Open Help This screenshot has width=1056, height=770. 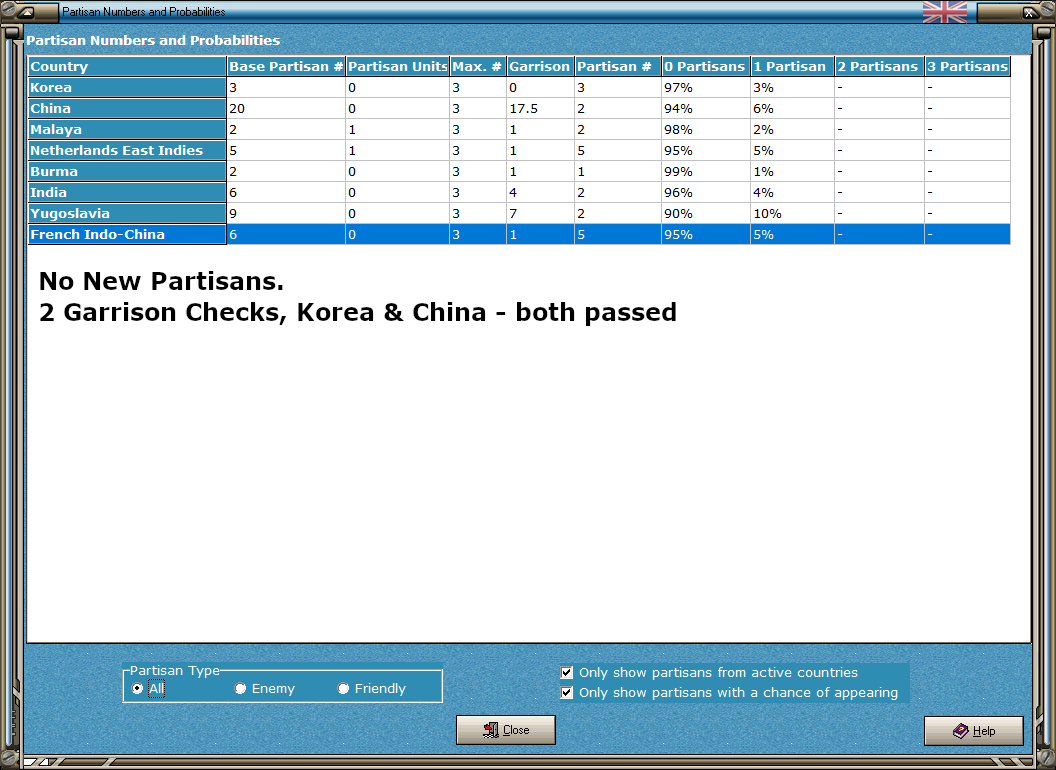[973, 731]
